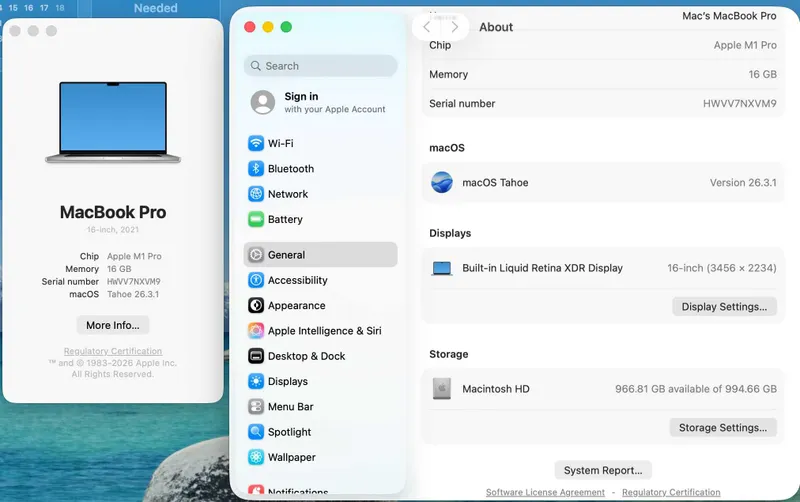Select the Bluetooth icon in sidebar
The height and width of the screenshot is (502, 800).
256,168
